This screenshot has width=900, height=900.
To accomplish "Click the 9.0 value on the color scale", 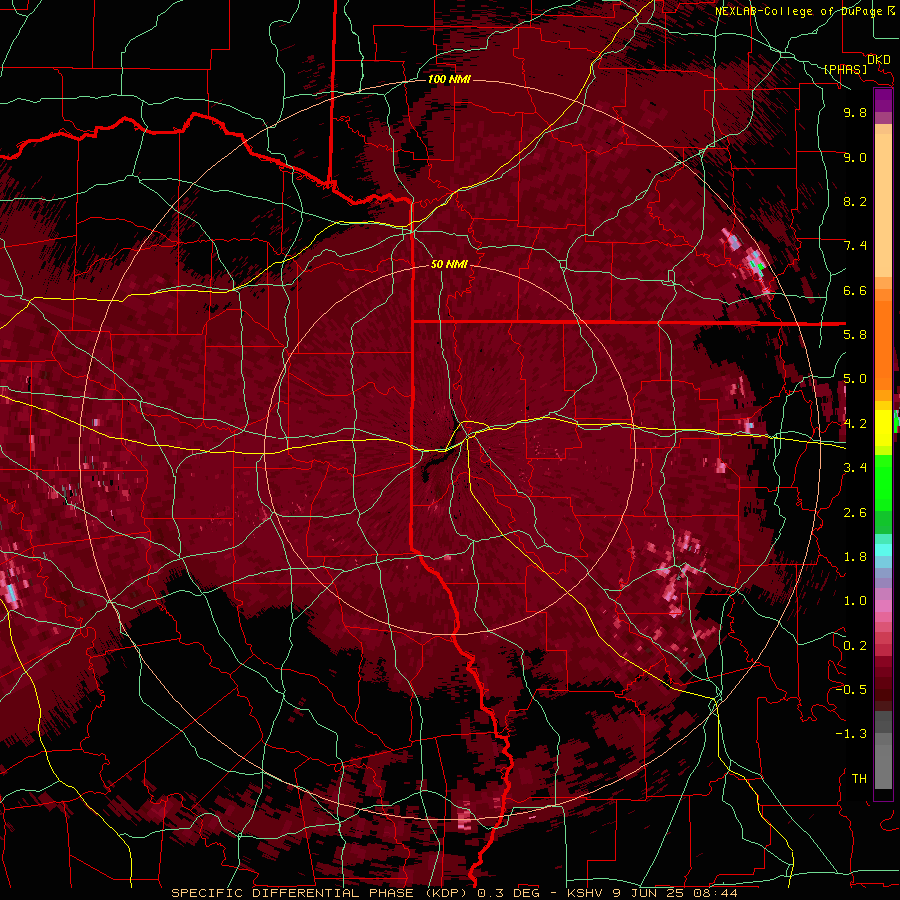I will [x=855, y=157].
